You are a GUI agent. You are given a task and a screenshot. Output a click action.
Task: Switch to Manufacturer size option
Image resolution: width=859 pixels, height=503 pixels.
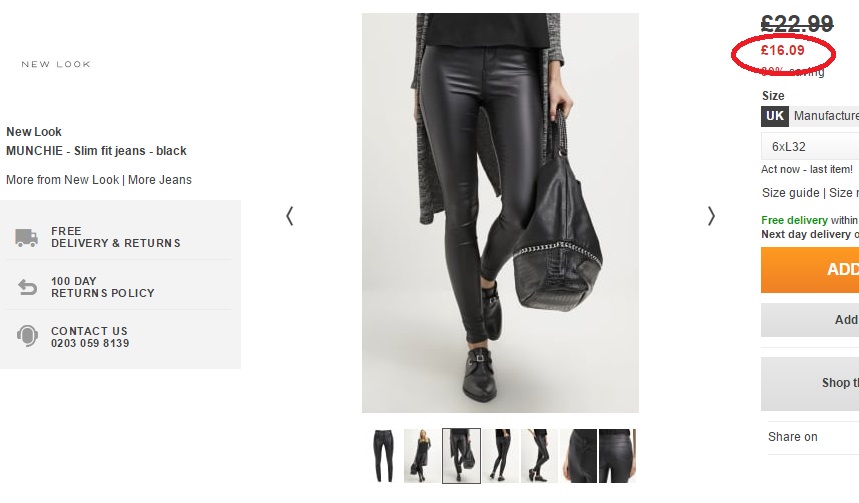point(824,116)
